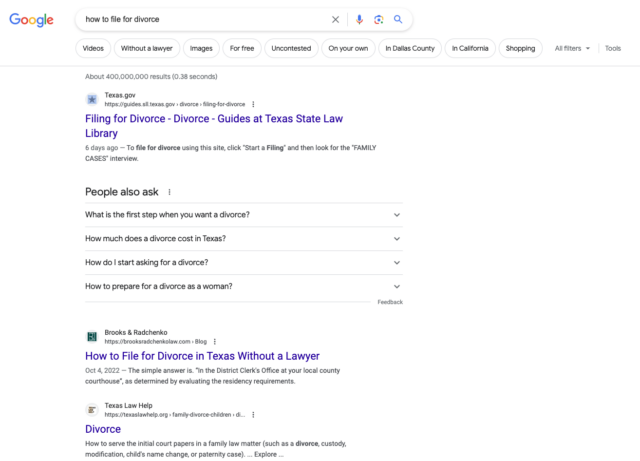
Task: Start voice search with microphone icon
Action: (x=359, y=19)
